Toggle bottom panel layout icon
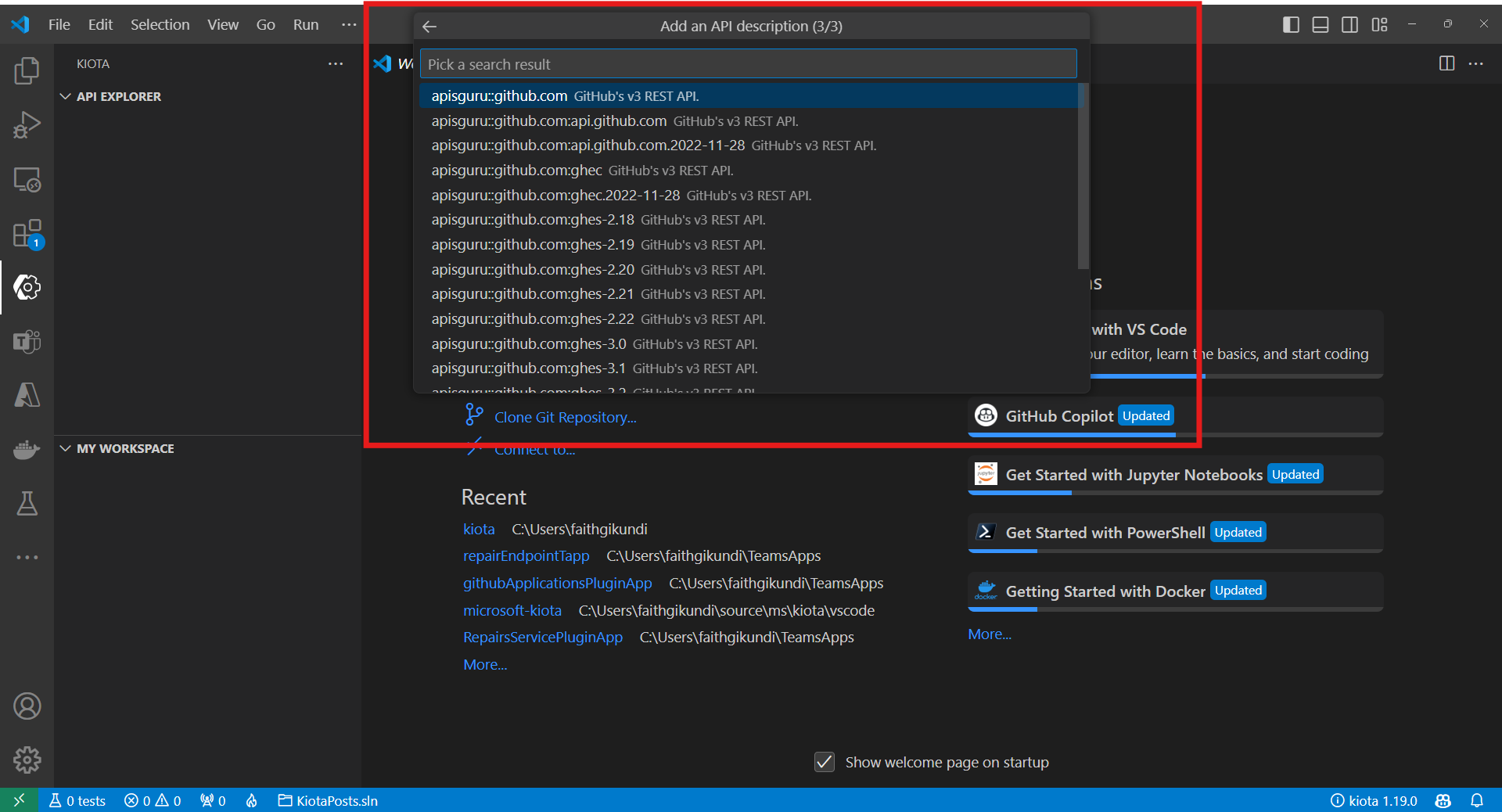1502x812 pixels. (x=1321, y=25)
